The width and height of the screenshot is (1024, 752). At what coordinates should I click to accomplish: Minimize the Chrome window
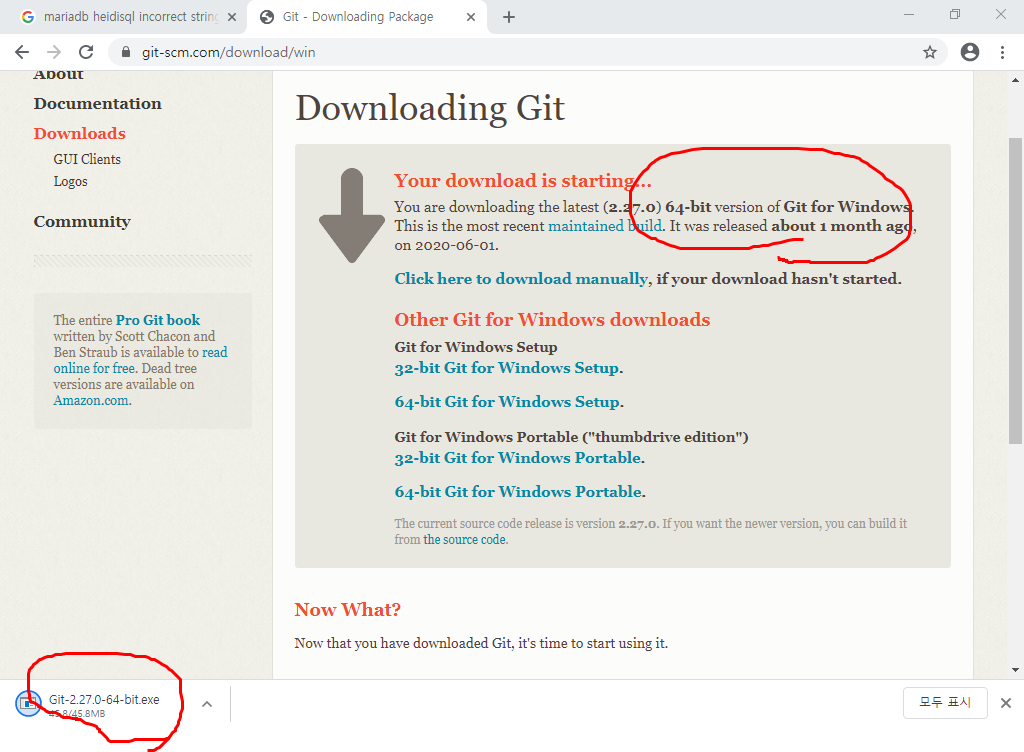pyautogui.click(x=908, y=14)
